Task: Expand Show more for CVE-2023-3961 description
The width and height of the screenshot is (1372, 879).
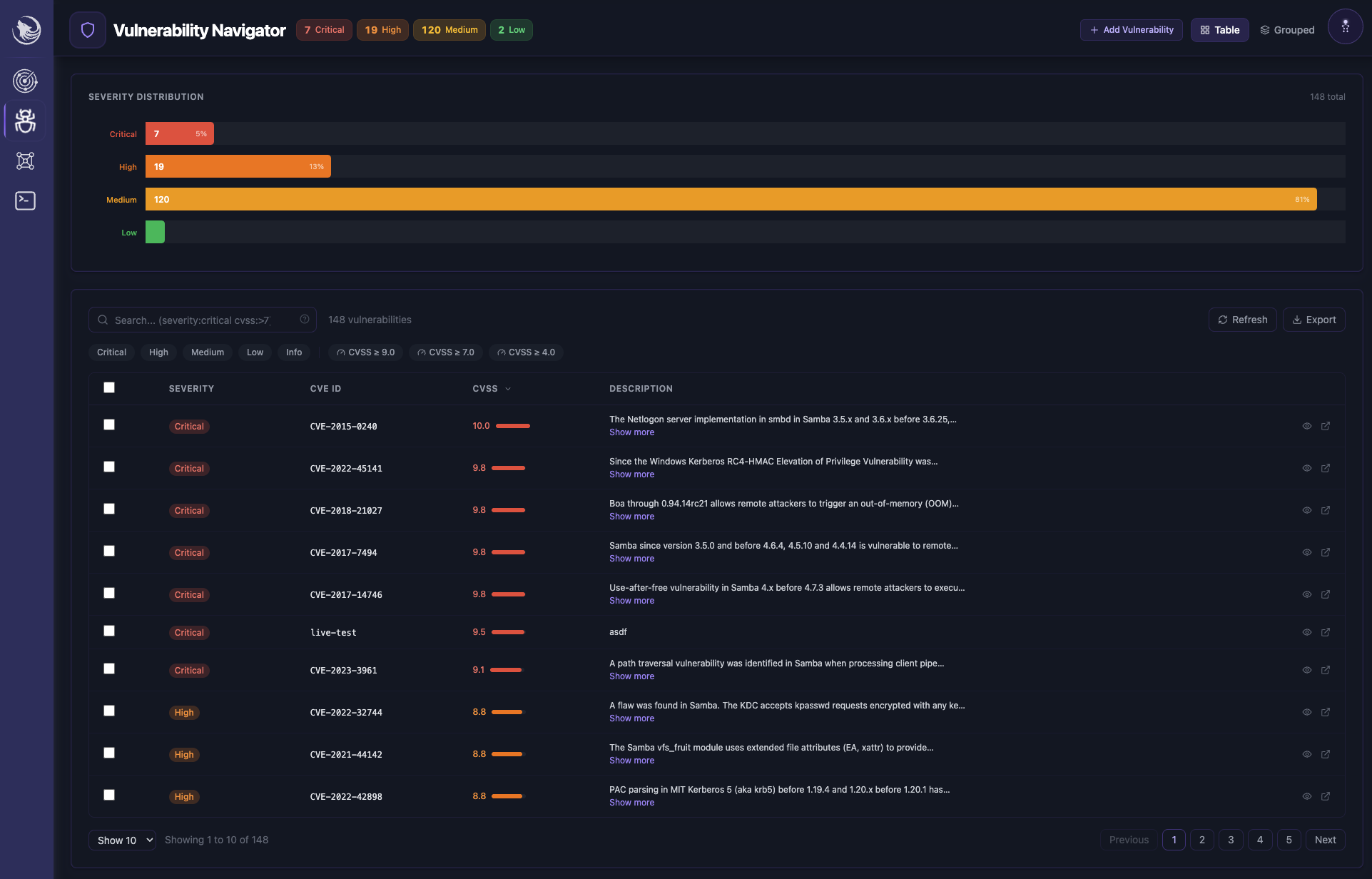Action: click(631, 676)
